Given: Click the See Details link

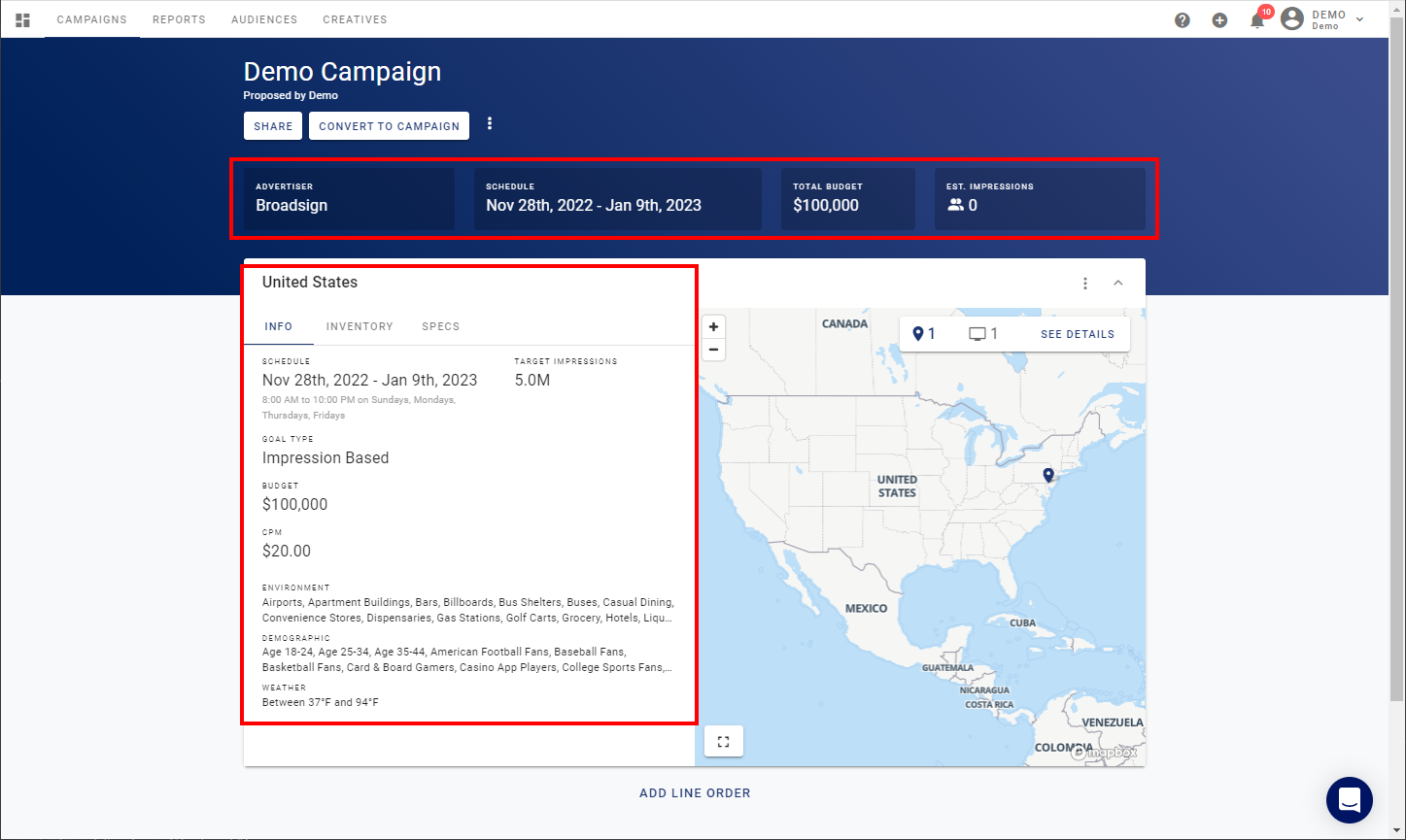Looking at the screenshot, I should pyautogui.click(x=1078, y=334).
